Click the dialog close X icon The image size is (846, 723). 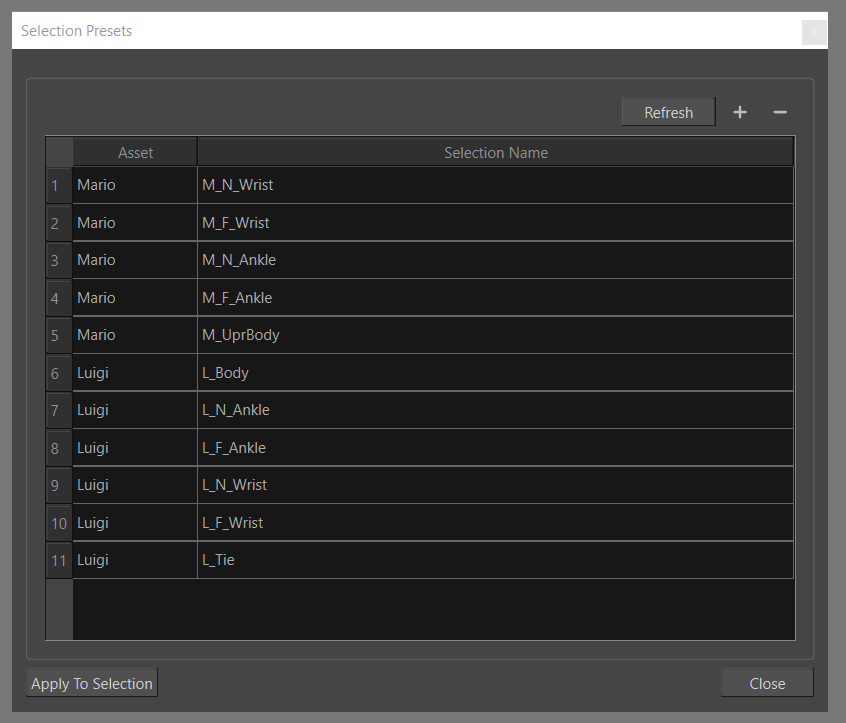(814, 32)
